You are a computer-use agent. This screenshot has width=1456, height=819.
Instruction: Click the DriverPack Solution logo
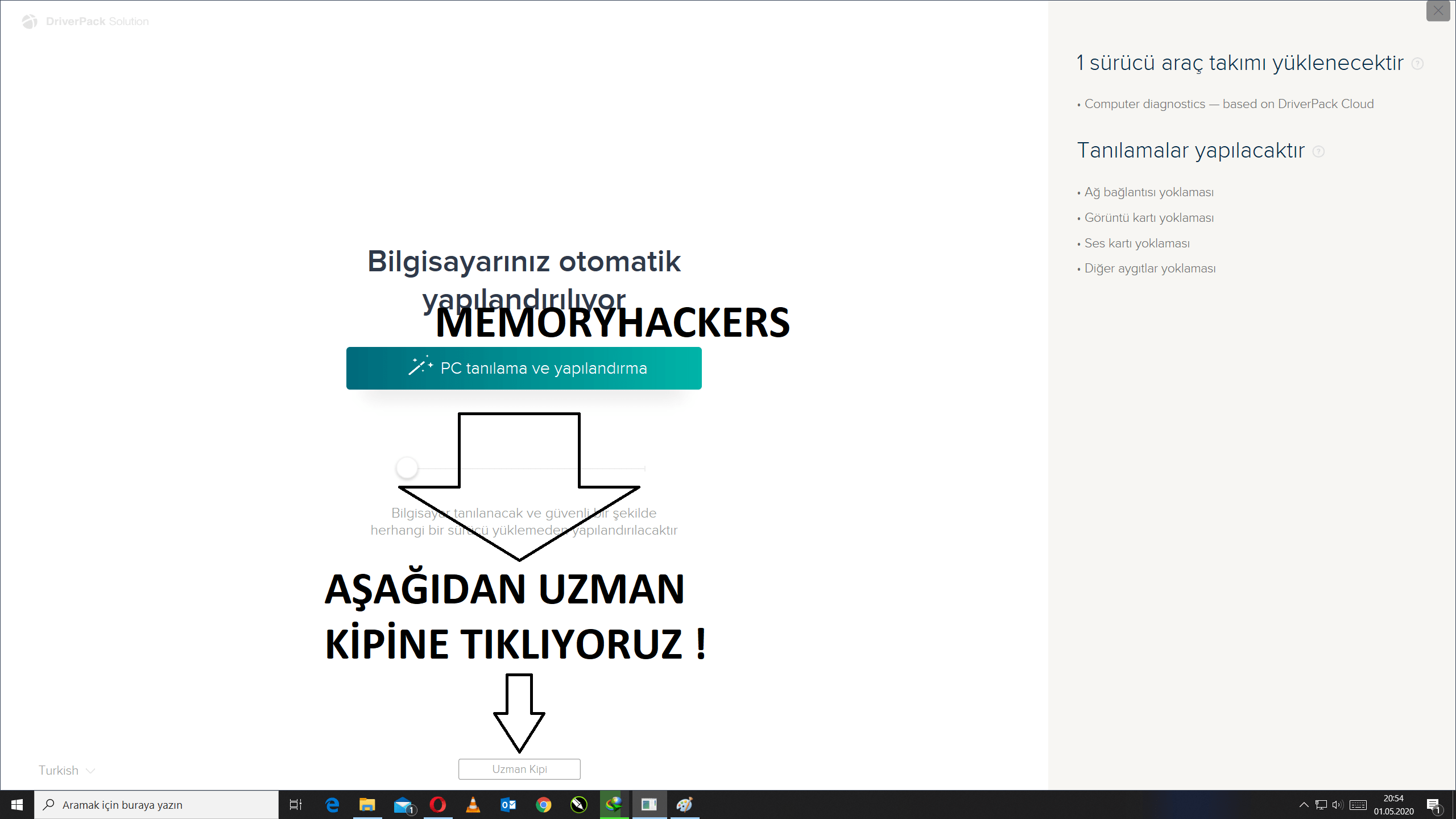point(85,22)
